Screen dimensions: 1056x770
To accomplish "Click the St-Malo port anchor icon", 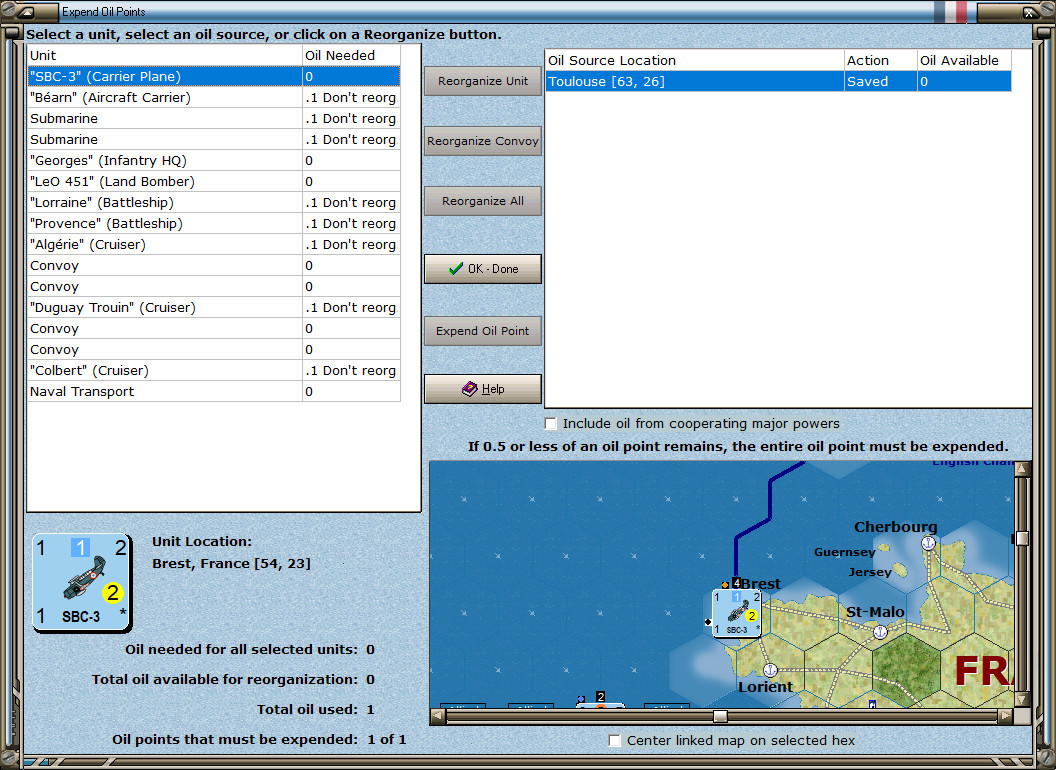I will pos(880,631).
